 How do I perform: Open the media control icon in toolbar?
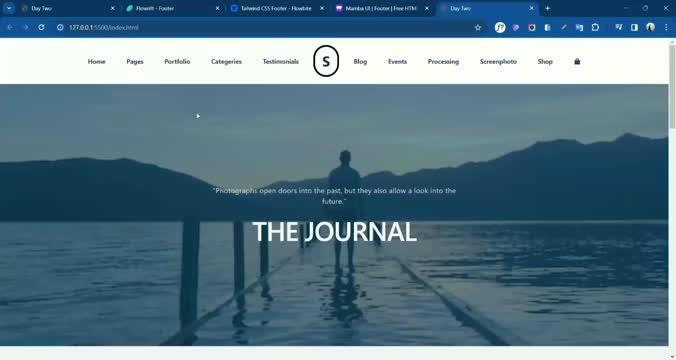[x=619, y=28]
